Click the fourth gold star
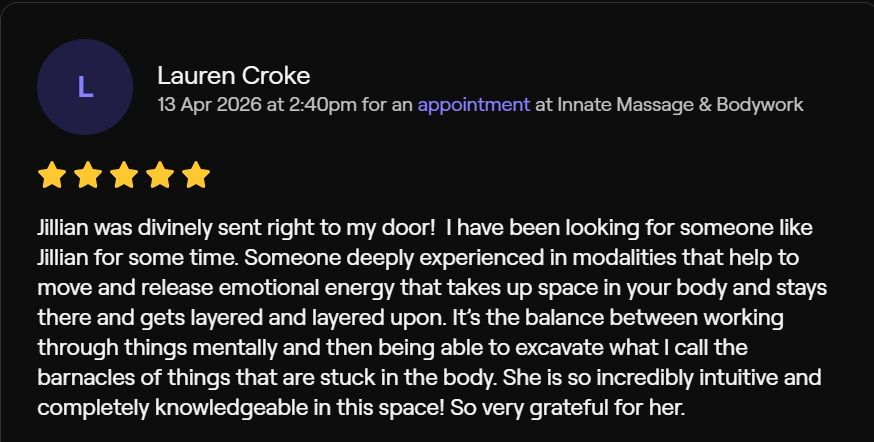The height and width of the screenshot is (442, 874). pos(160,175)
